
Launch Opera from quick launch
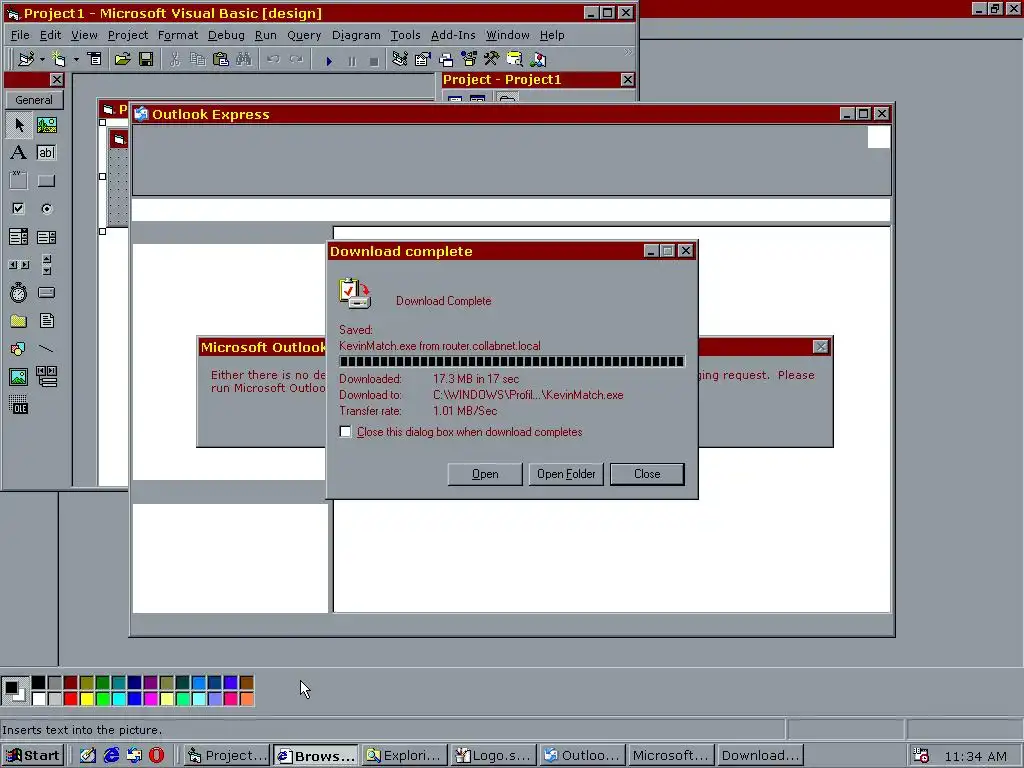tap(157, 756)
